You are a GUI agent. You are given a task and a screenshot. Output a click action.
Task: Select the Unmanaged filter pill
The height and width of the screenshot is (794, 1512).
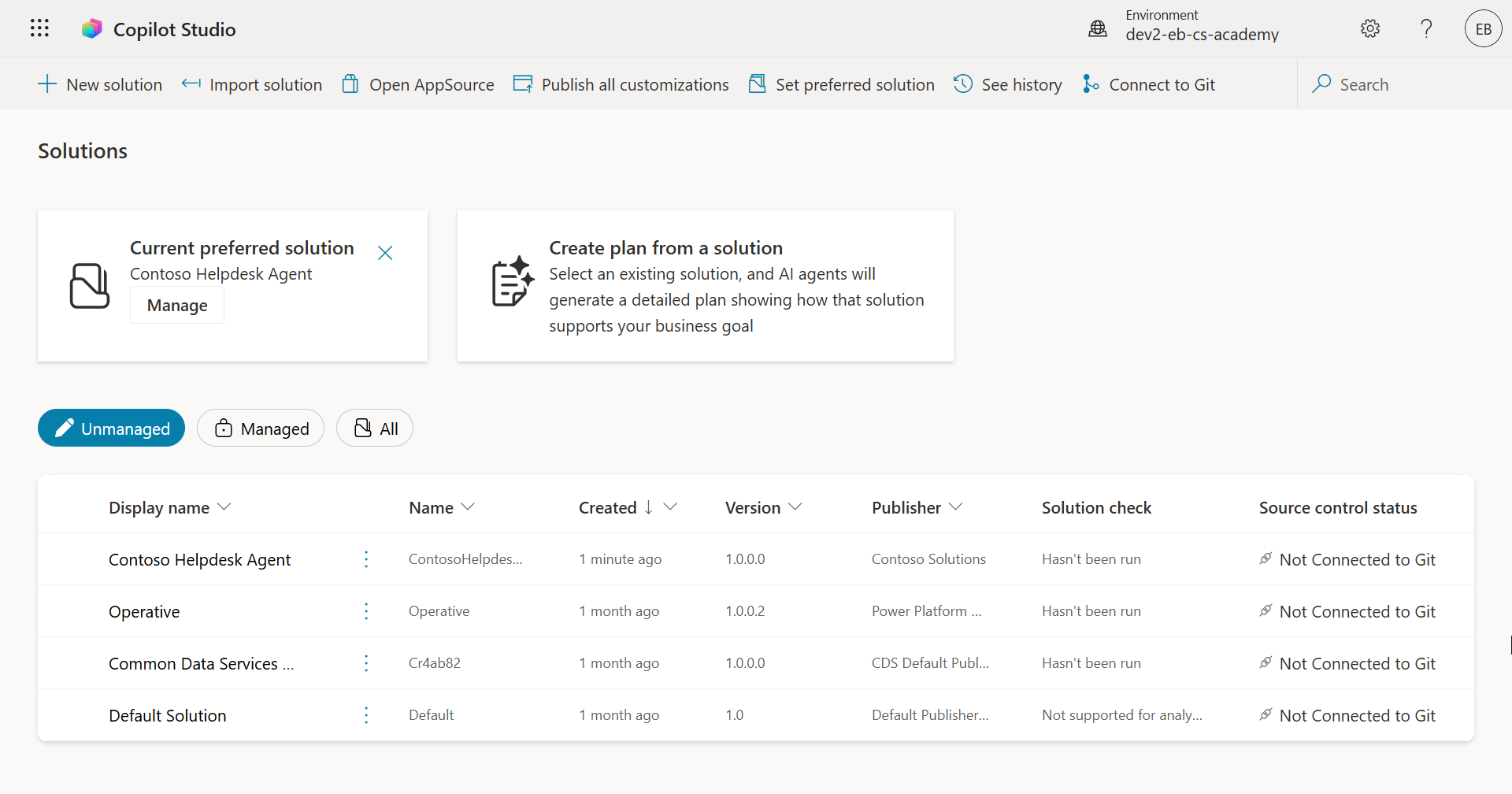point(111,429)
